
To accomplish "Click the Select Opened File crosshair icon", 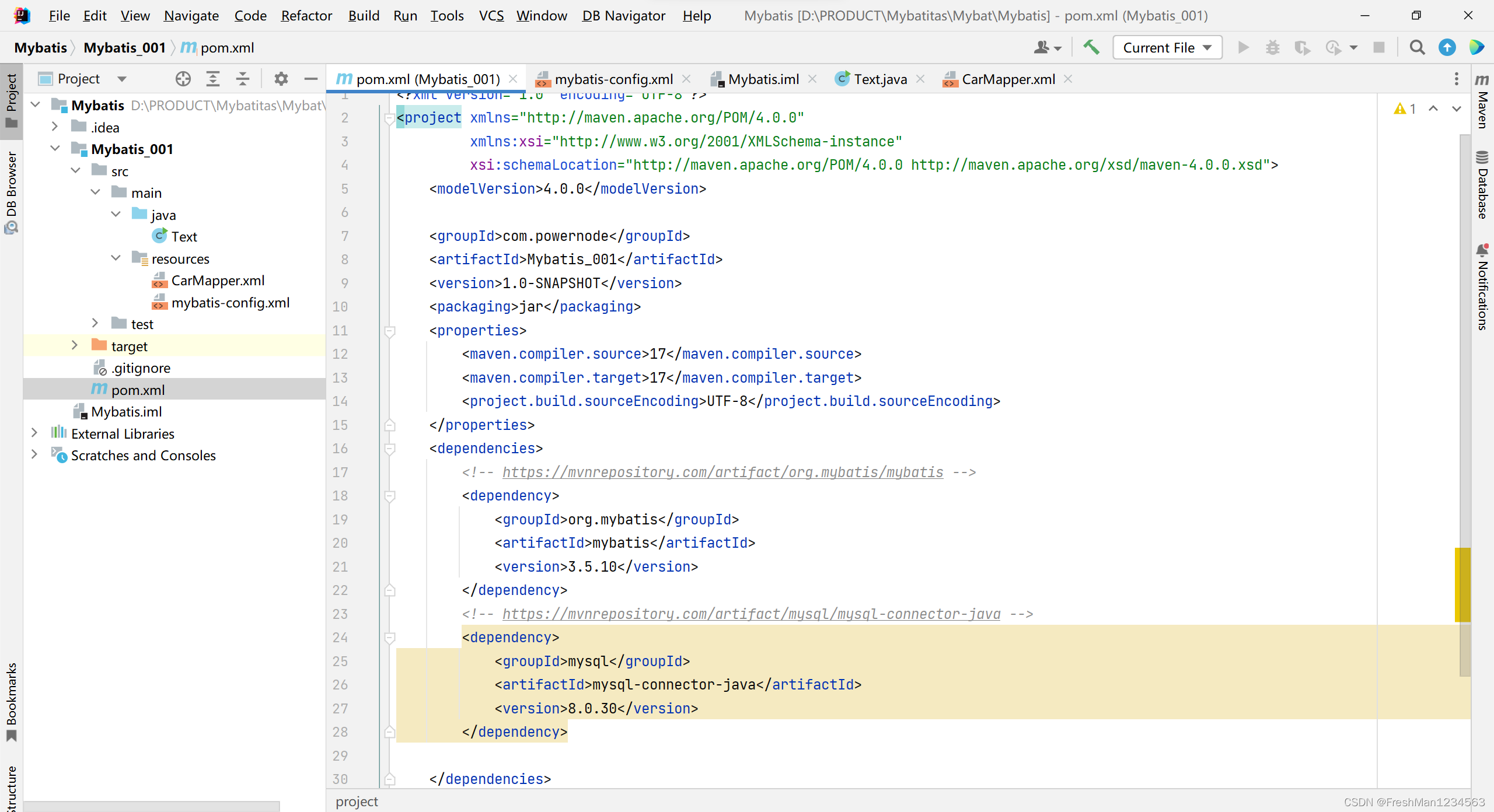I will pyautogui.click(x=183, y=79).
